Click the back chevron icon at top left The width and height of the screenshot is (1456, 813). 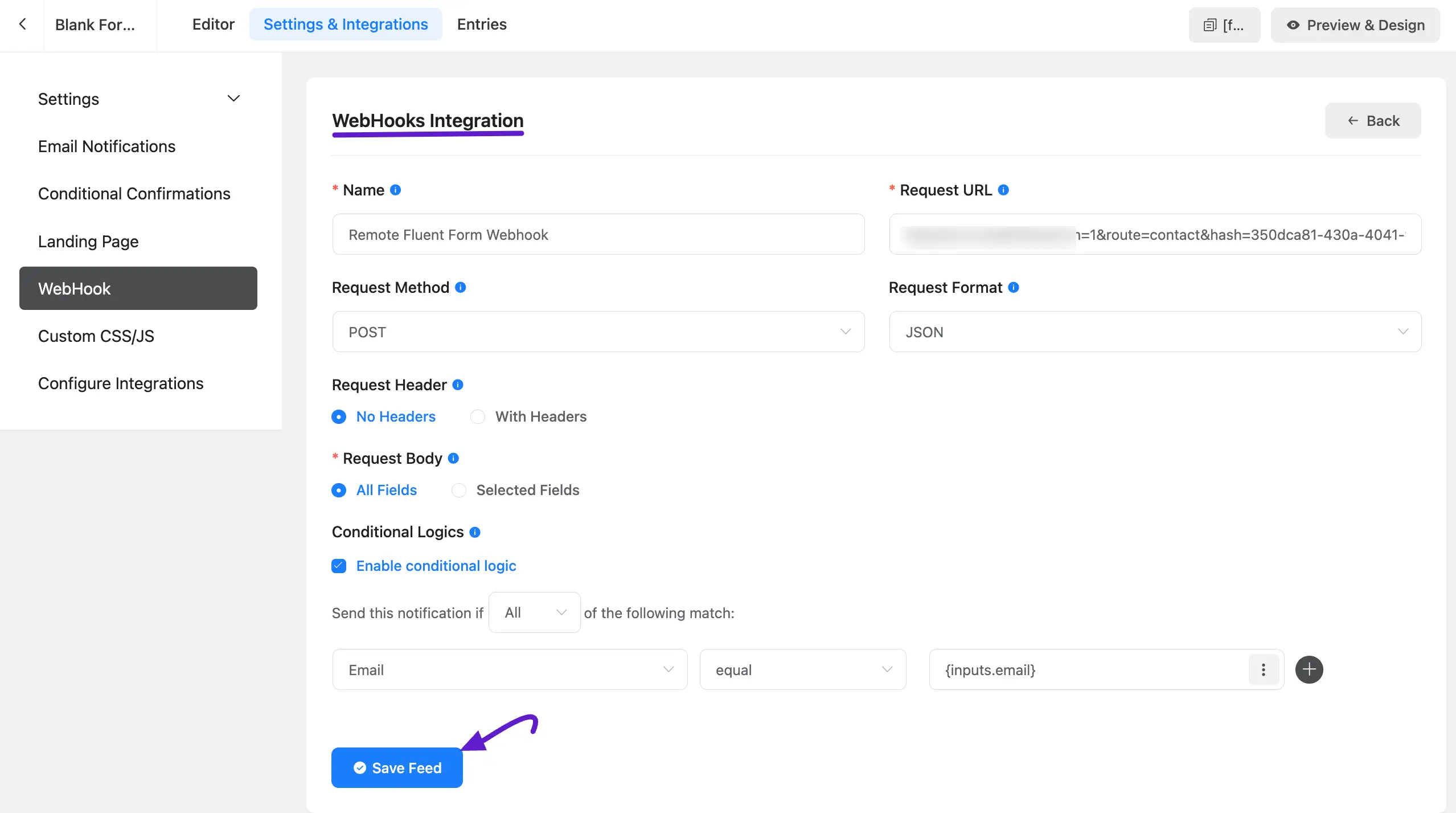(x=23, y=24)
